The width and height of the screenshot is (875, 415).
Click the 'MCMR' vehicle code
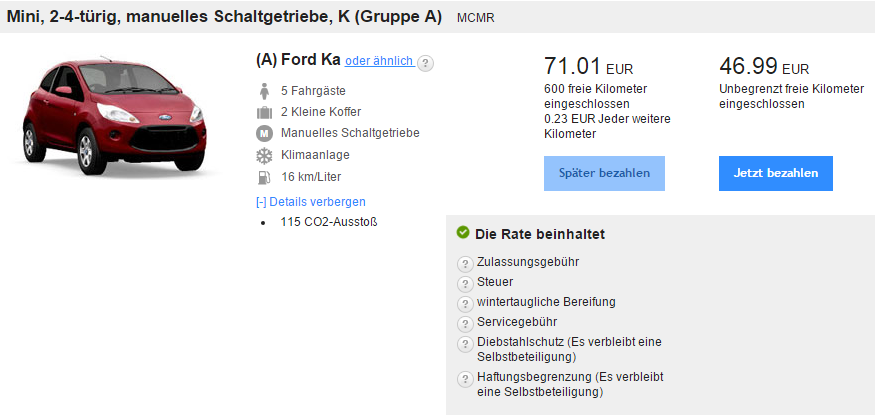pos(475,18)
